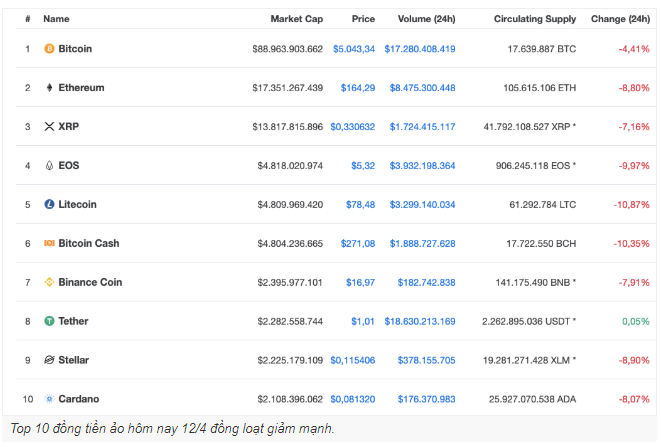This screenshot has height=447, width=661.
Task: Click Ethereum volume $8.475.300.448
Action: [x=422, y=88]
